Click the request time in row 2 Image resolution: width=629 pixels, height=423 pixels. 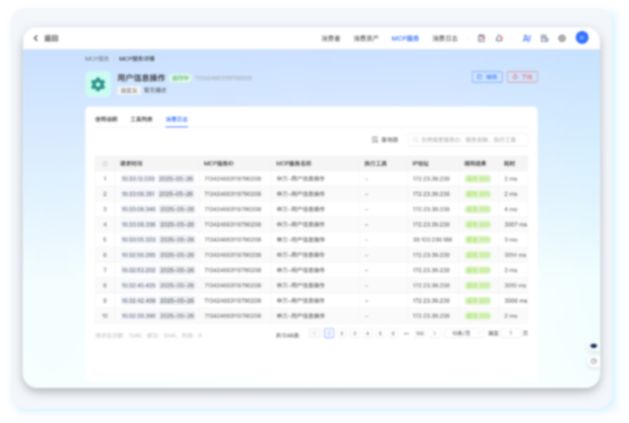point(157,194)
